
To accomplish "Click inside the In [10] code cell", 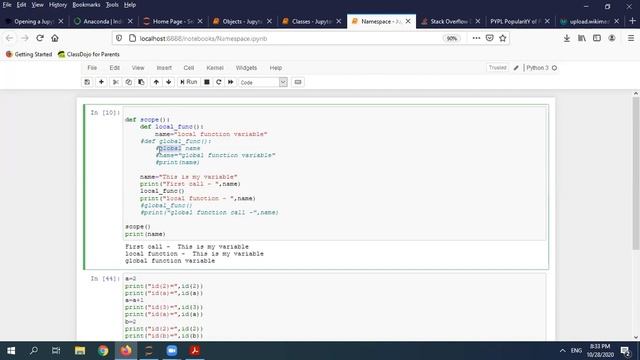I will (x=335, y=173).
